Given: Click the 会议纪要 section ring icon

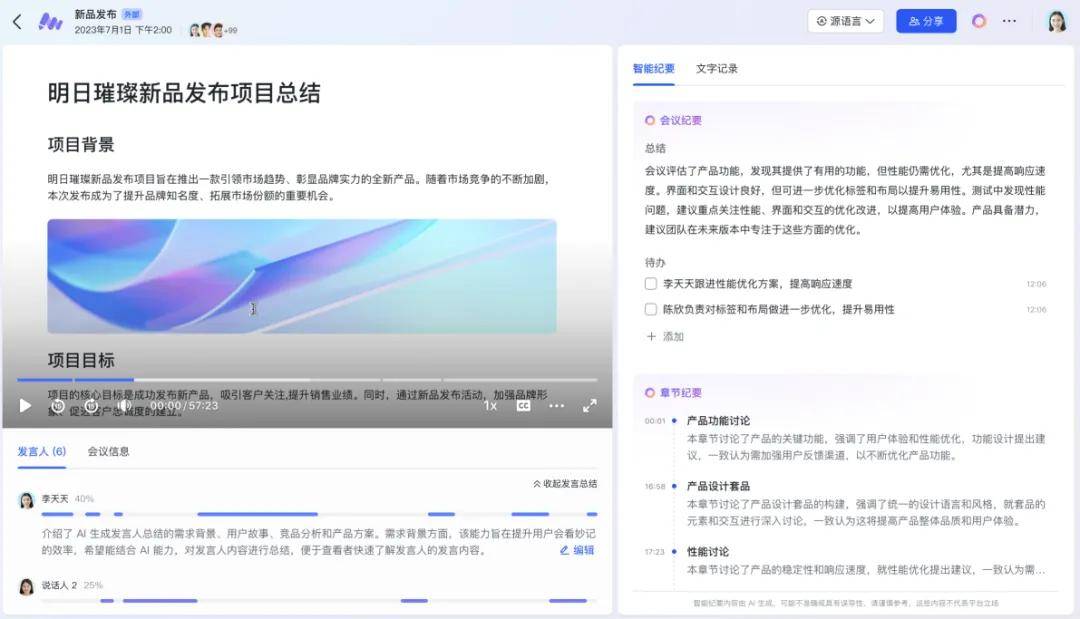Looking at the screenshot, I should point(650,120).
